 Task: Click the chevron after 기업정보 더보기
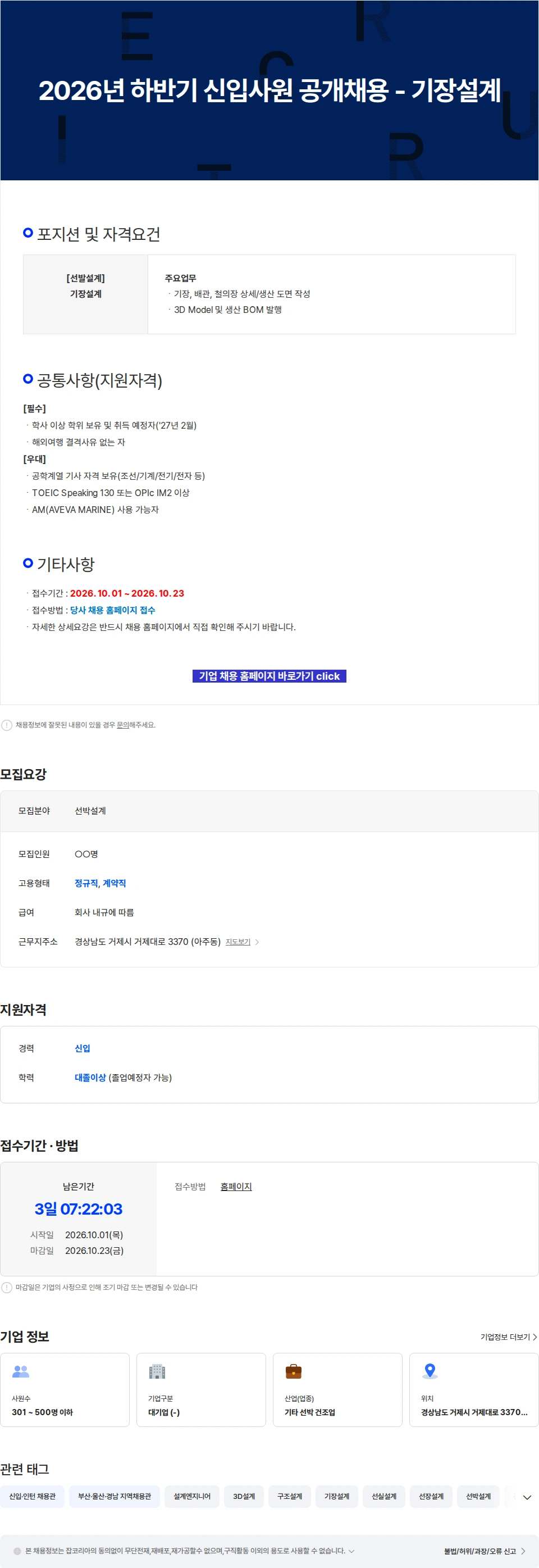535,1337
